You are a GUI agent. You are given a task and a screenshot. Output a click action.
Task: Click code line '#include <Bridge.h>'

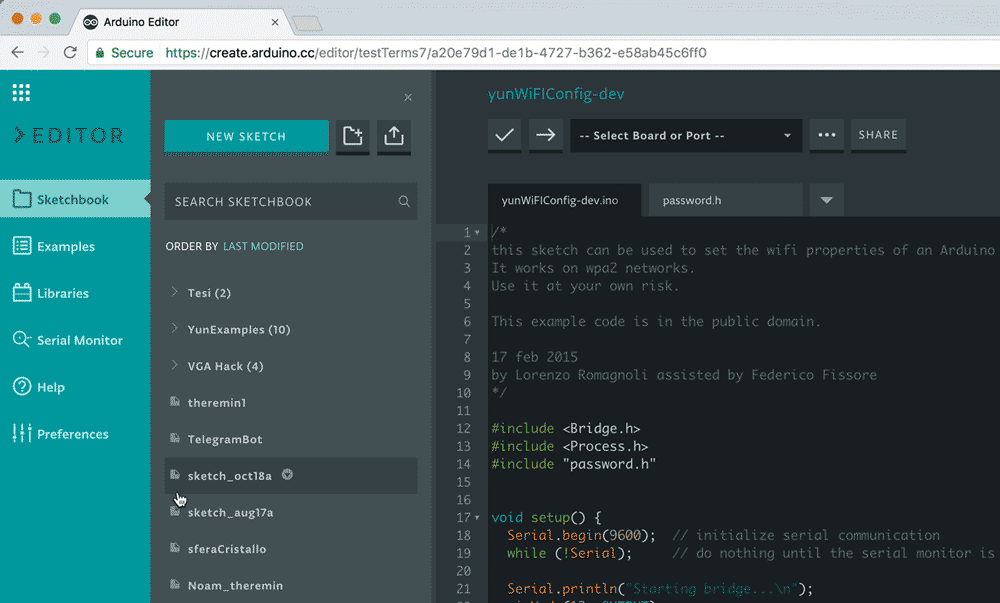click(566, 428)
